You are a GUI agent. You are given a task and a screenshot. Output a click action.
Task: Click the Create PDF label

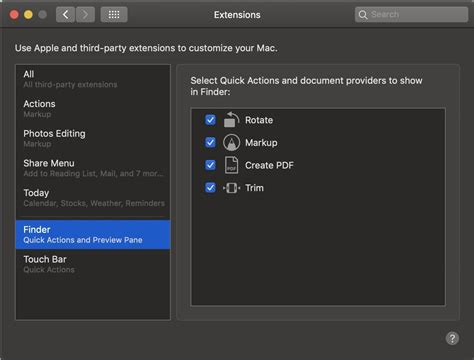[x=269, y=165]
